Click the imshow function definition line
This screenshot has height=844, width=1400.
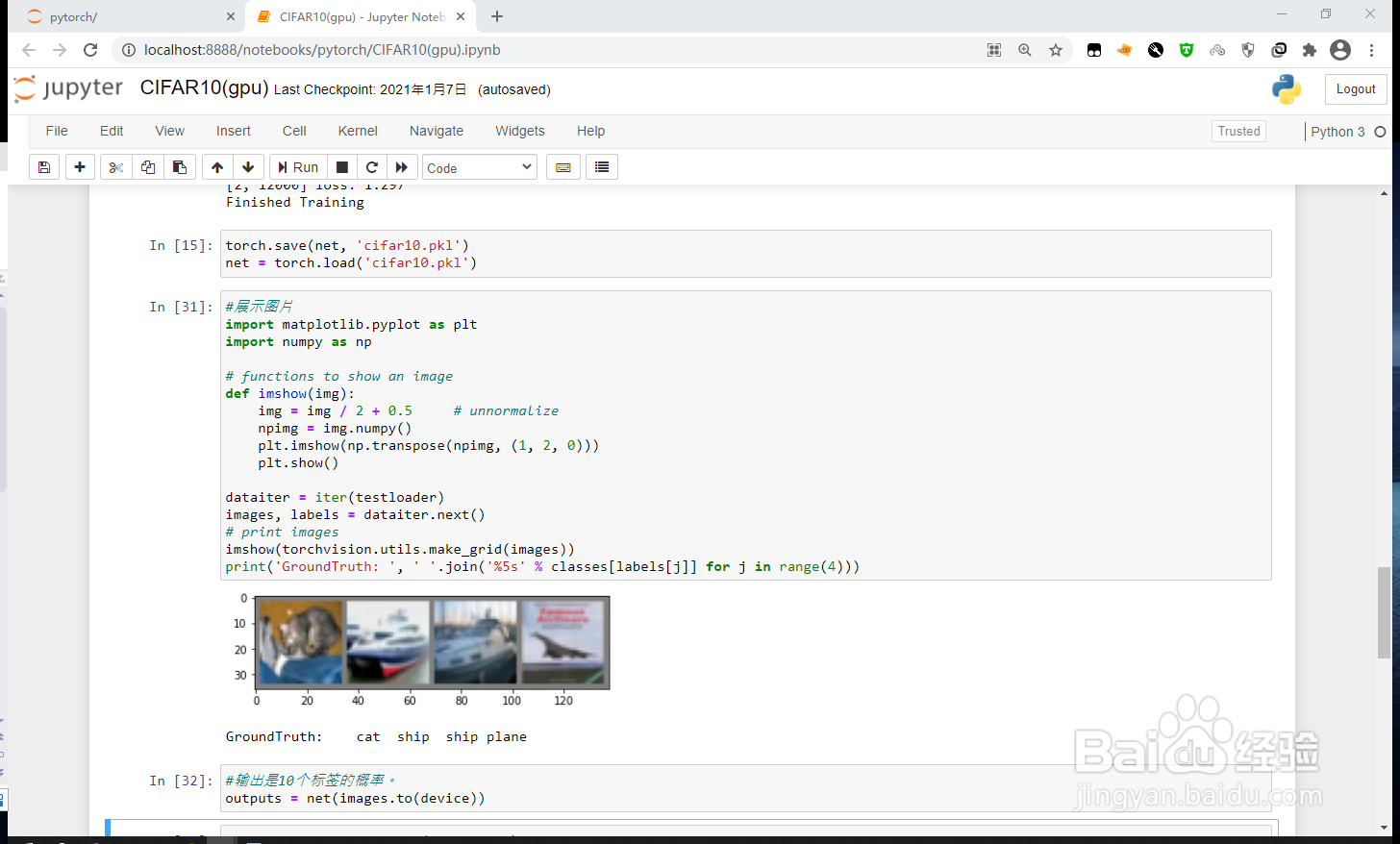click(289, 393)
